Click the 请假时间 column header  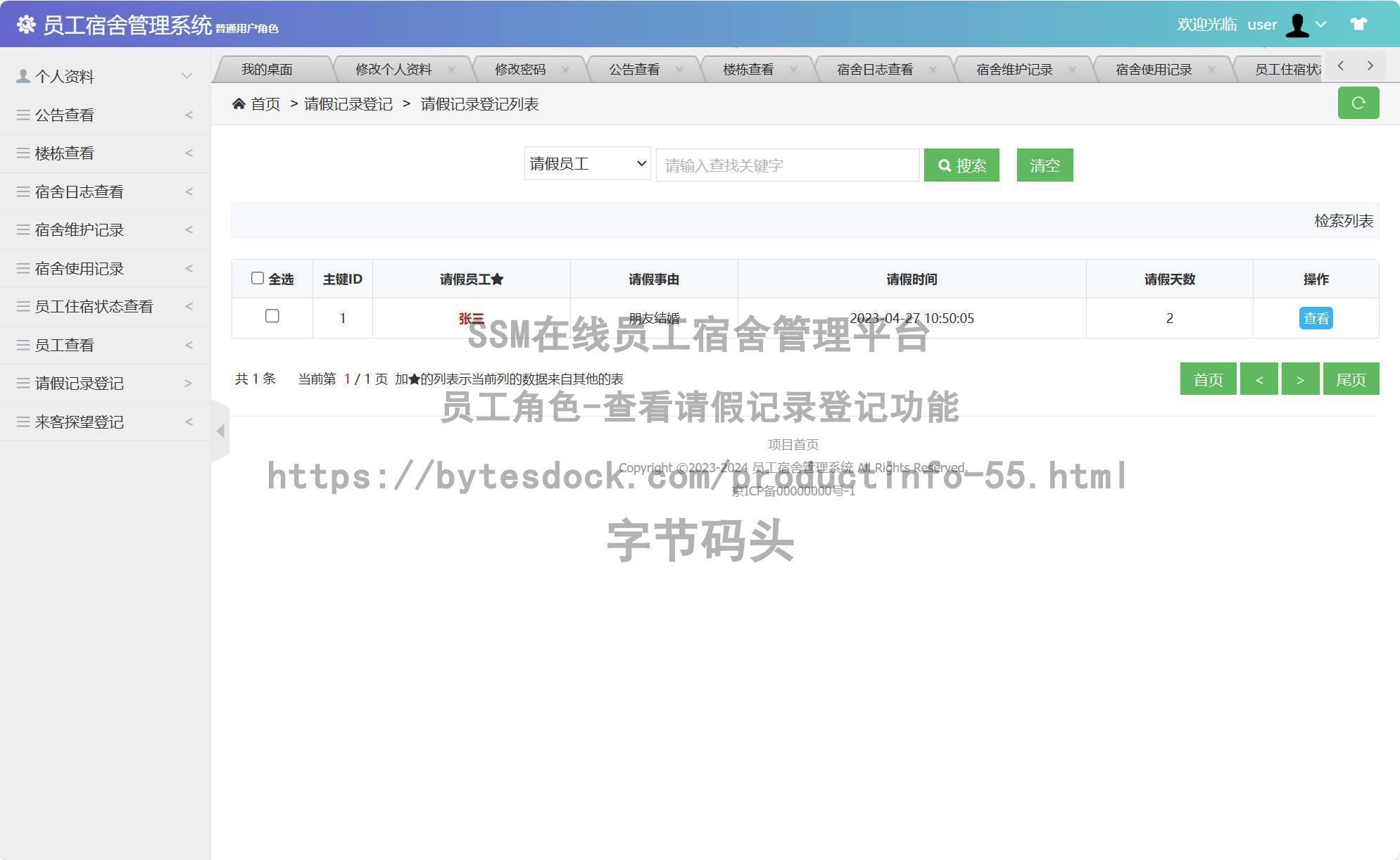(x=912, y=279)
